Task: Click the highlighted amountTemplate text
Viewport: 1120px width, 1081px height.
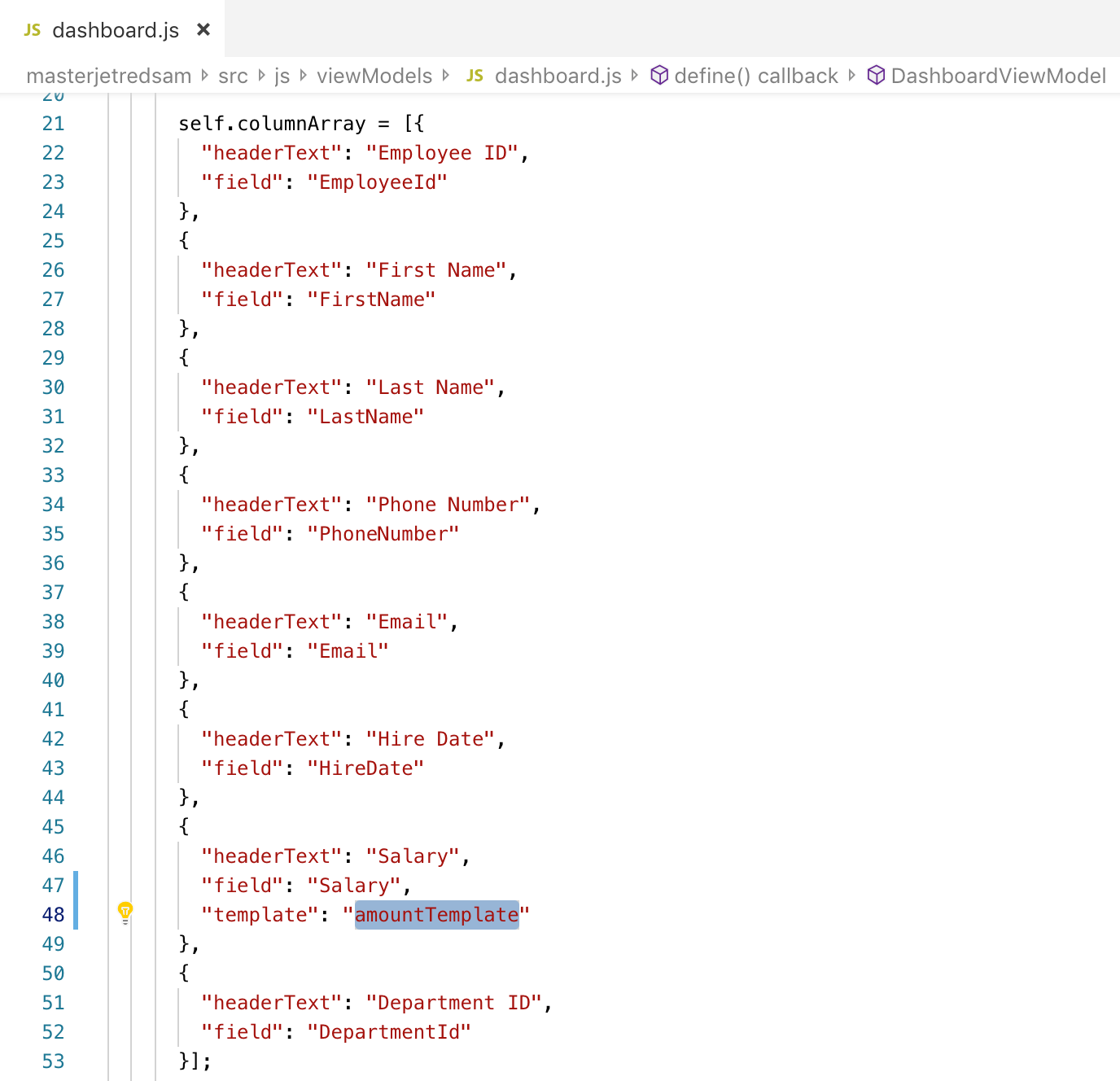Action: pos(437,914)
